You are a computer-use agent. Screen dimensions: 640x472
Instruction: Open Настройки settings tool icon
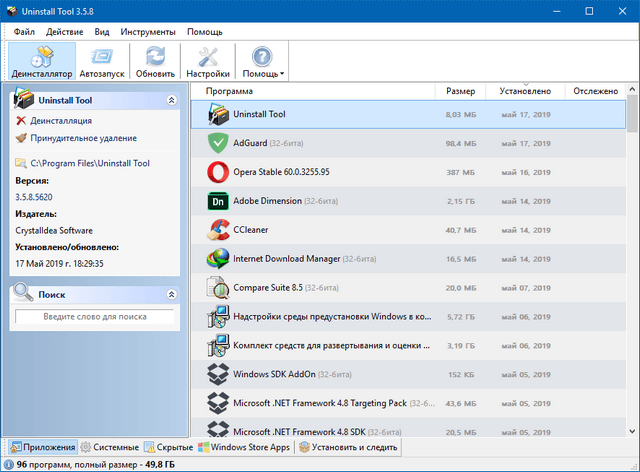(x=208, y=61)
